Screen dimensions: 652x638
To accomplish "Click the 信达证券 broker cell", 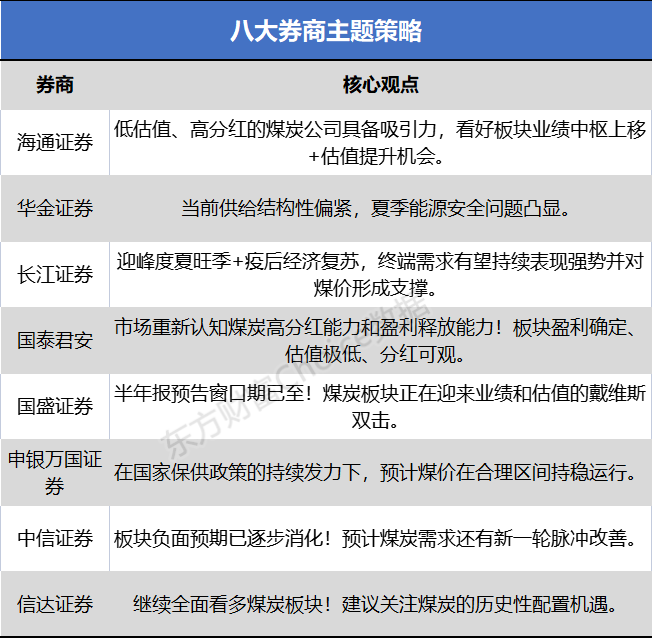I will 55,604.
